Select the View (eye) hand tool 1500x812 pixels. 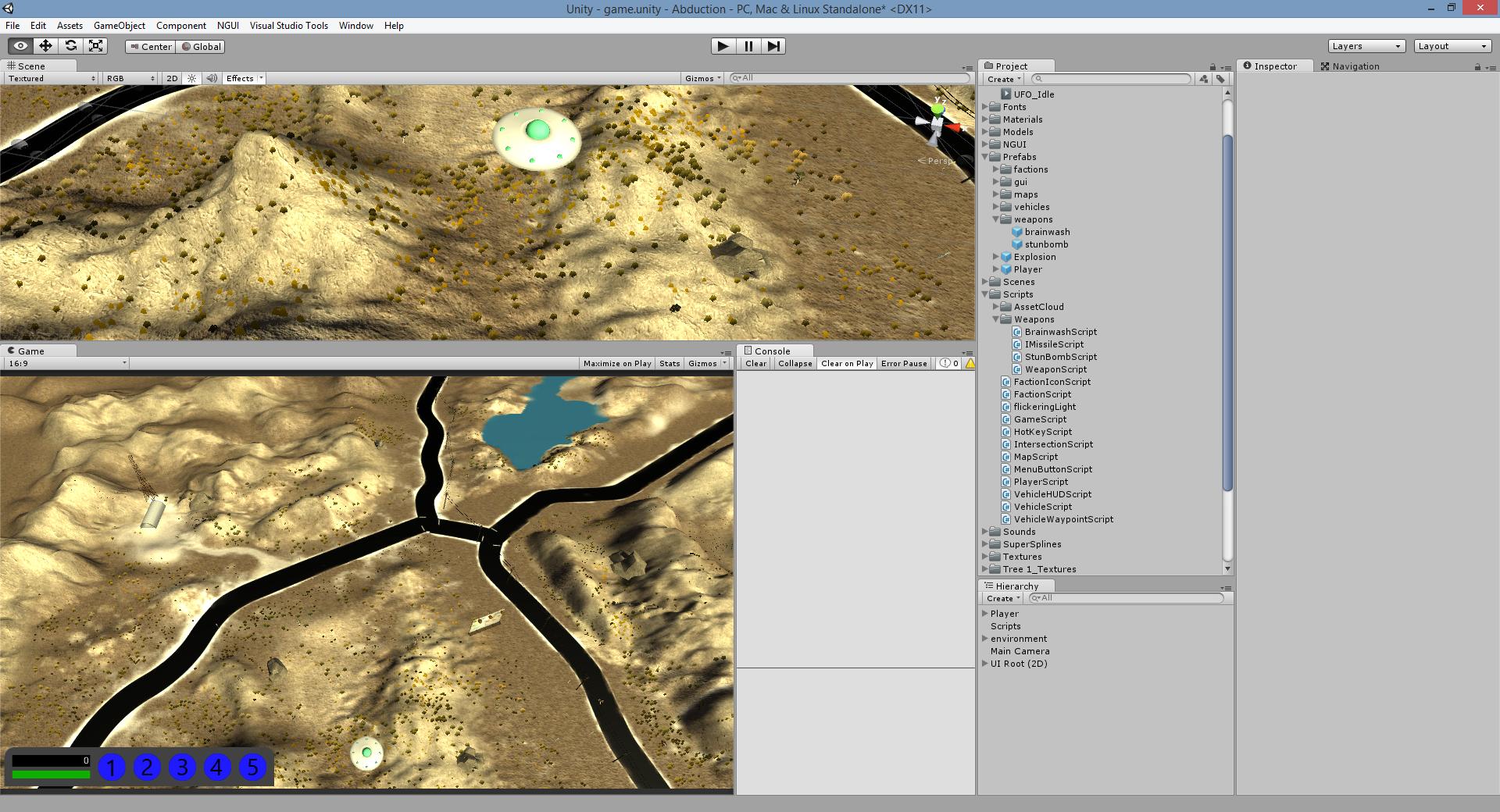(x=20, y=46)
